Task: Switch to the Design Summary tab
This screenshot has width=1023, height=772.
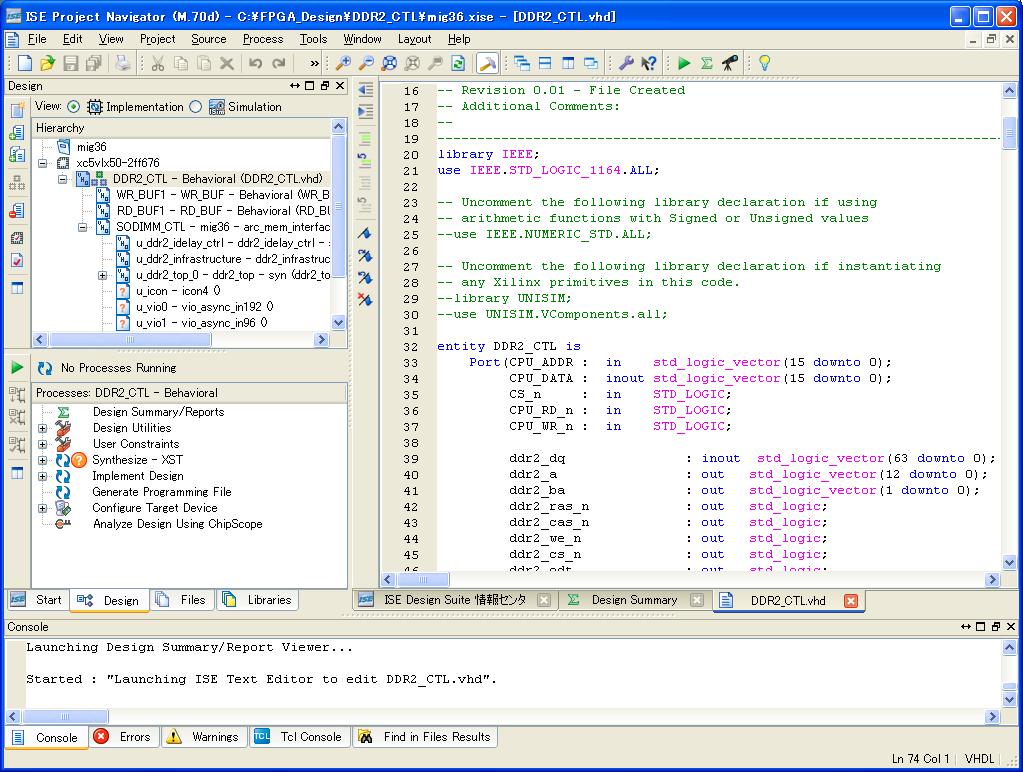Action: (634, 600)
